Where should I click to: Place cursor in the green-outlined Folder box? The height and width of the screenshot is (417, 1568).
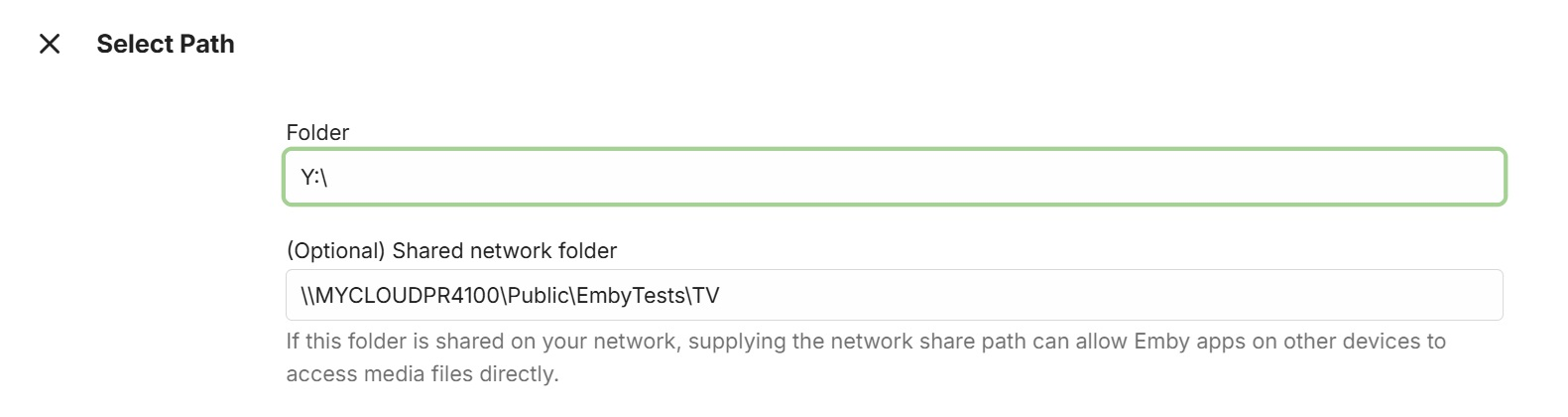pyautogui.click(x=894, y=177)
